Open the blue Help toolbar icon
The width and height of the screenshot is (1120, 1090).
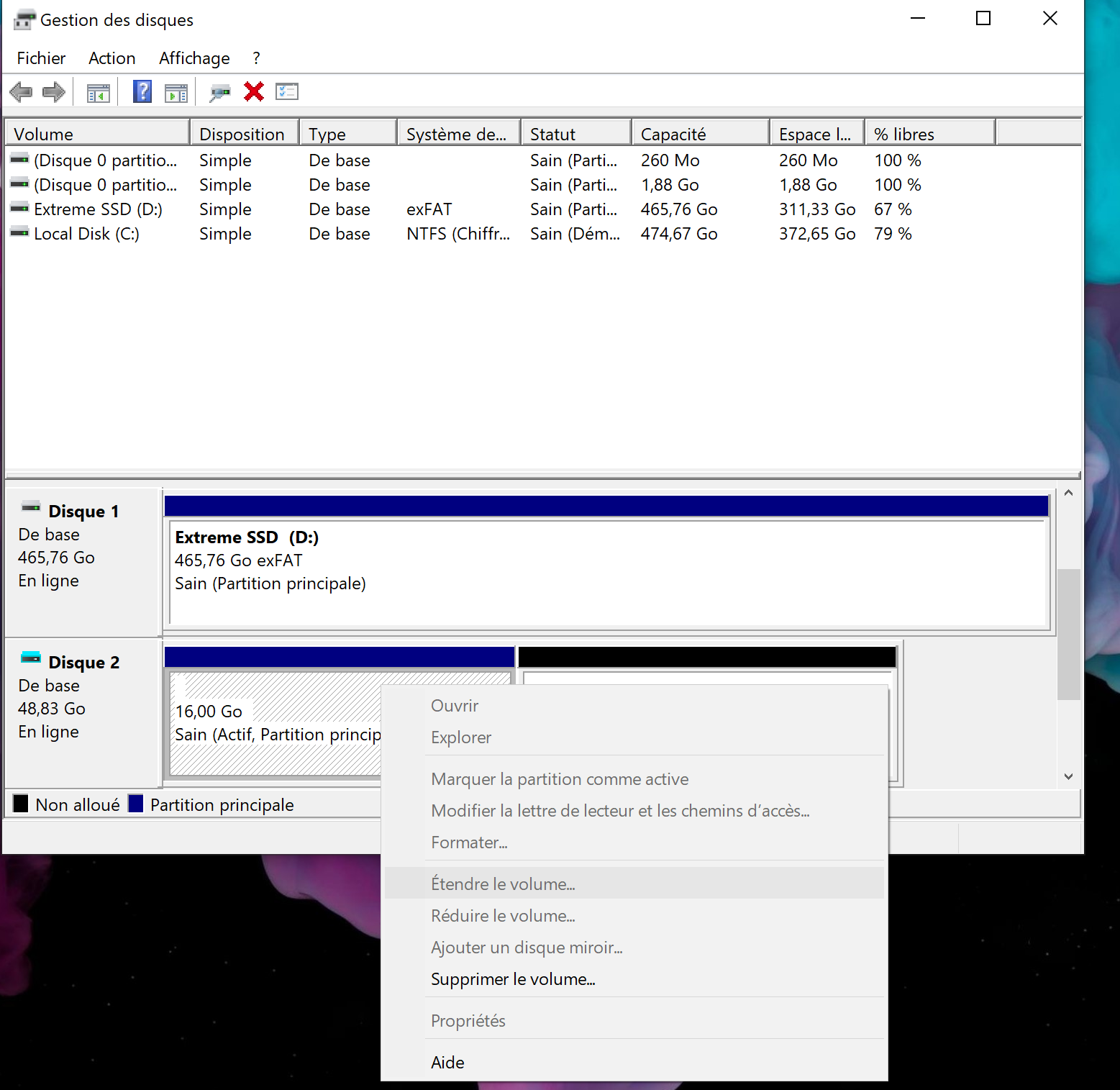pos(142,91)
